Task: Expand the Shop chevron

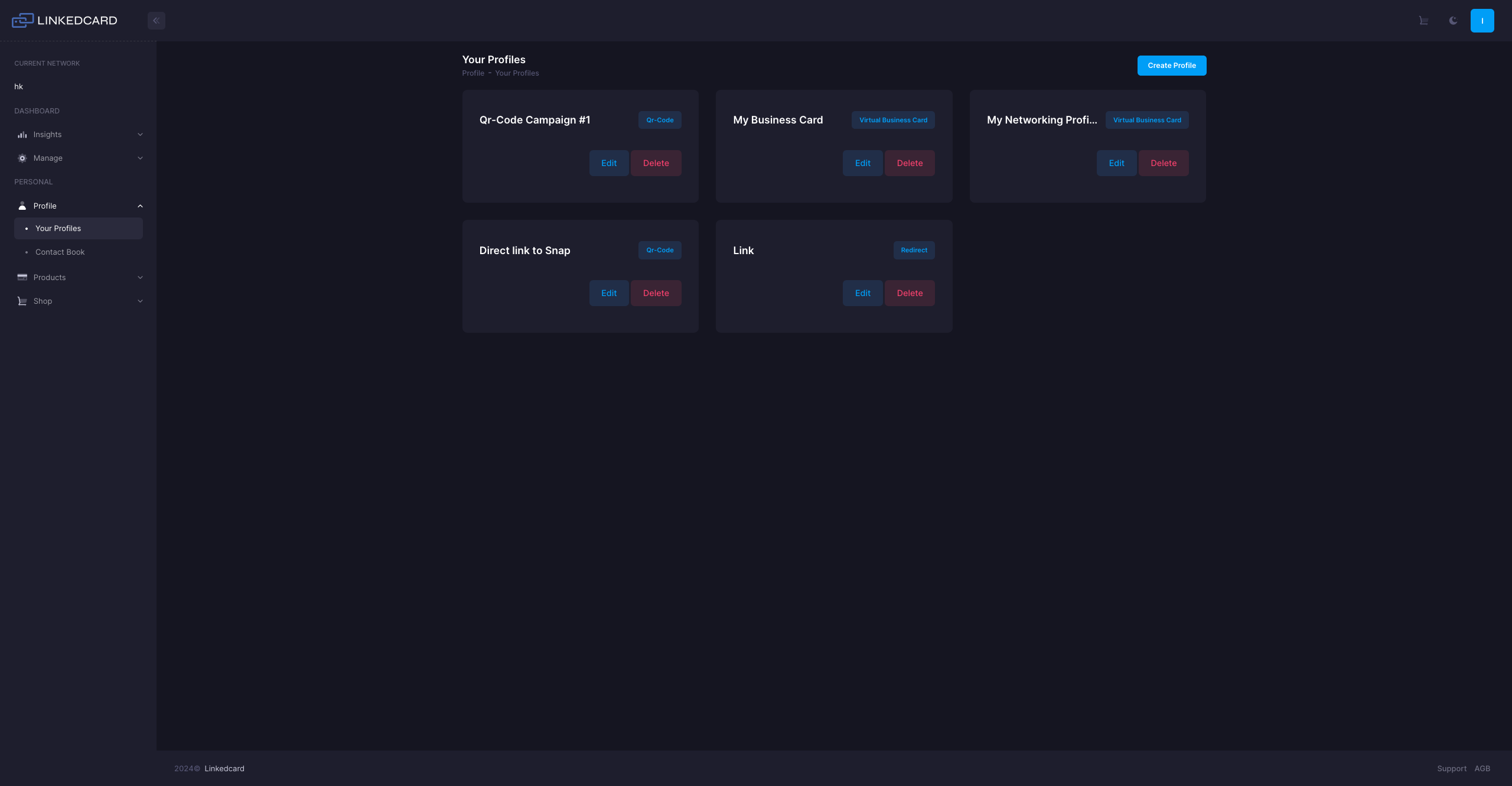Action: [140, 301]
